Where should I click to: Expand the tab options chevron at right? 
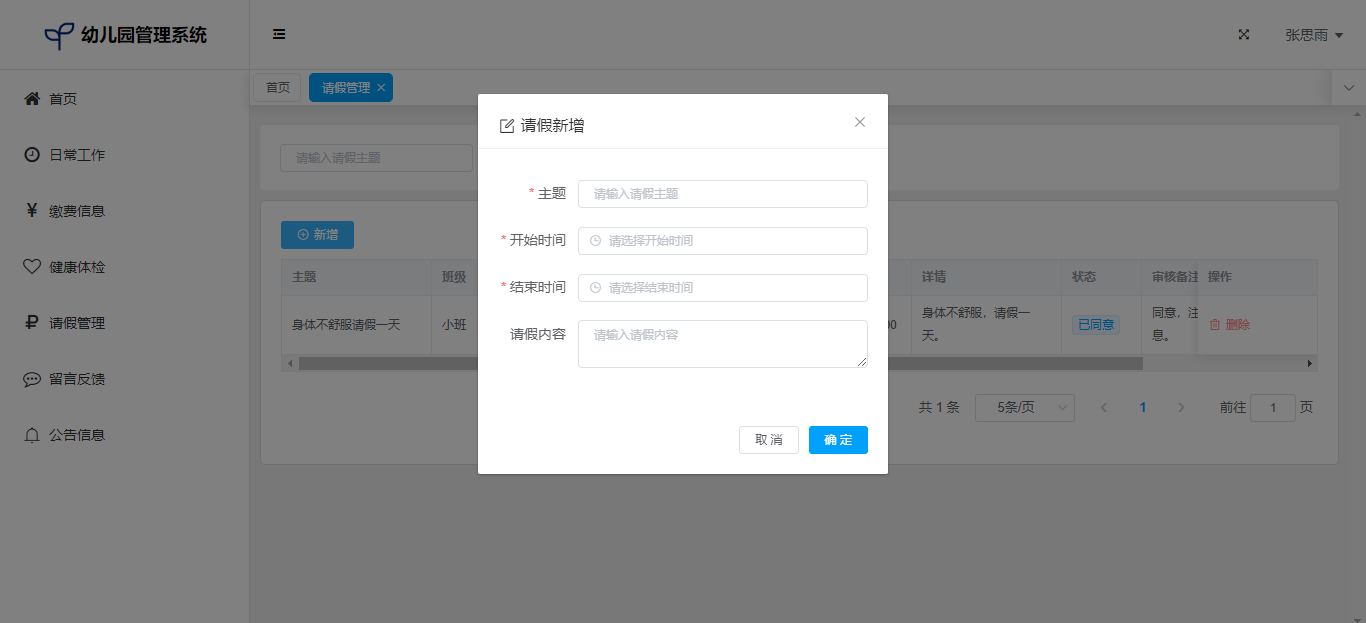[1349, 87]
